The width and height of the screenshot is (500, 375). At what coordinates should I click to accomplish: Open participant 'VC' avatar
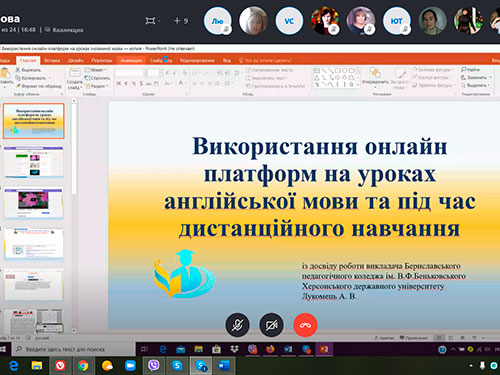pos(289,21)
